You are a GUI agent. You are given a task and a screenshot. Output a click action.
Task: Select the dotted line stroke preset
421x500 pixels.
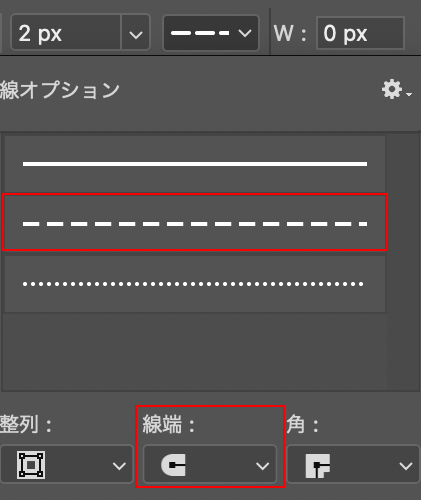(x=195, y=284)
